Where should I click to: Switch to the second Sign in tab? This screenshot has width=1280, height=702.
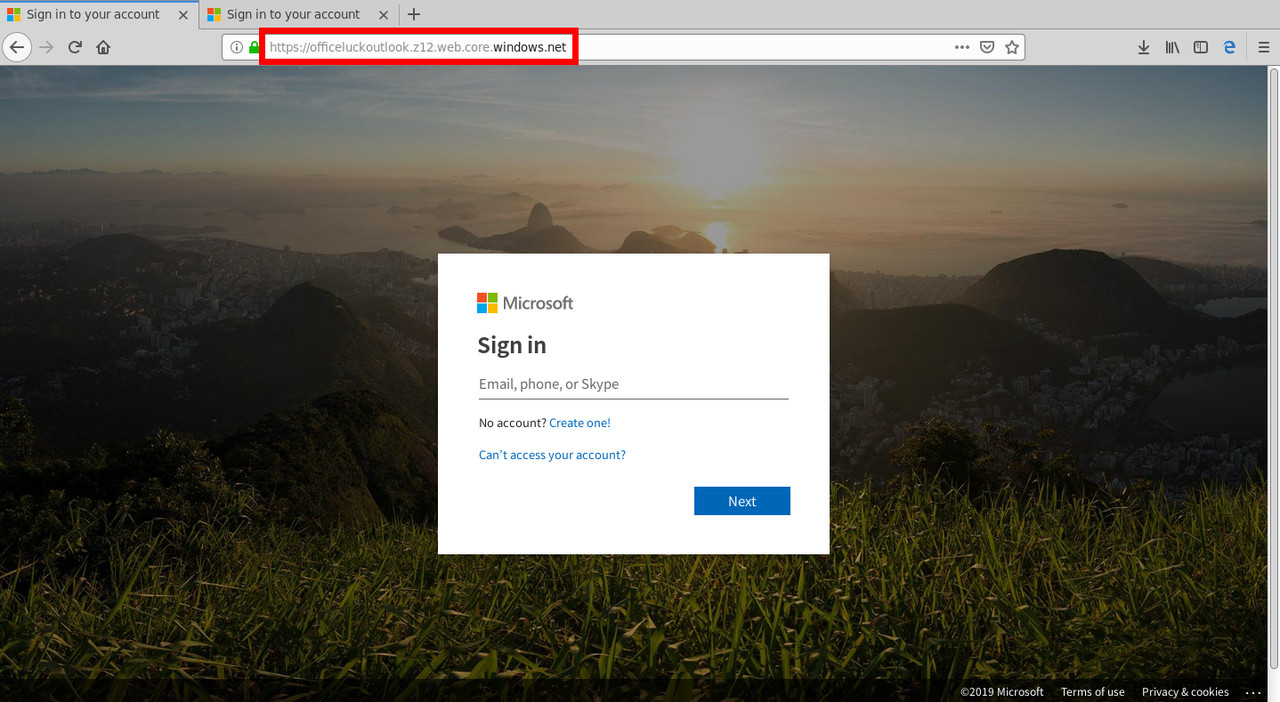(300, 15)
